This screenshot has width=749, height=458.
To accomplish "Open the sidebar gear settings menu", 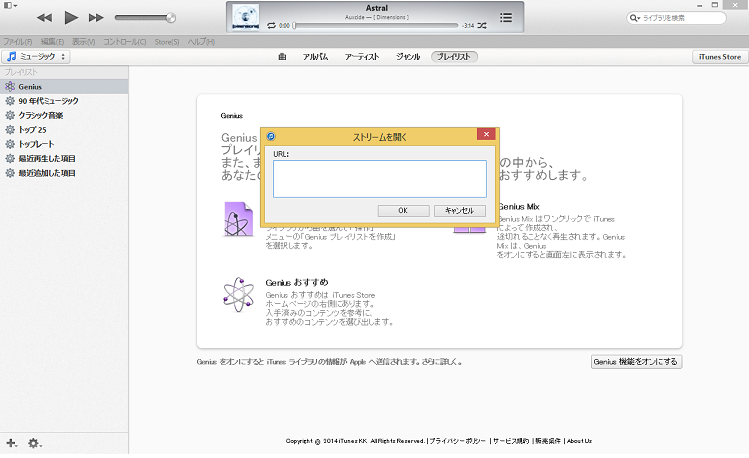I will click(x=34, y=443).
